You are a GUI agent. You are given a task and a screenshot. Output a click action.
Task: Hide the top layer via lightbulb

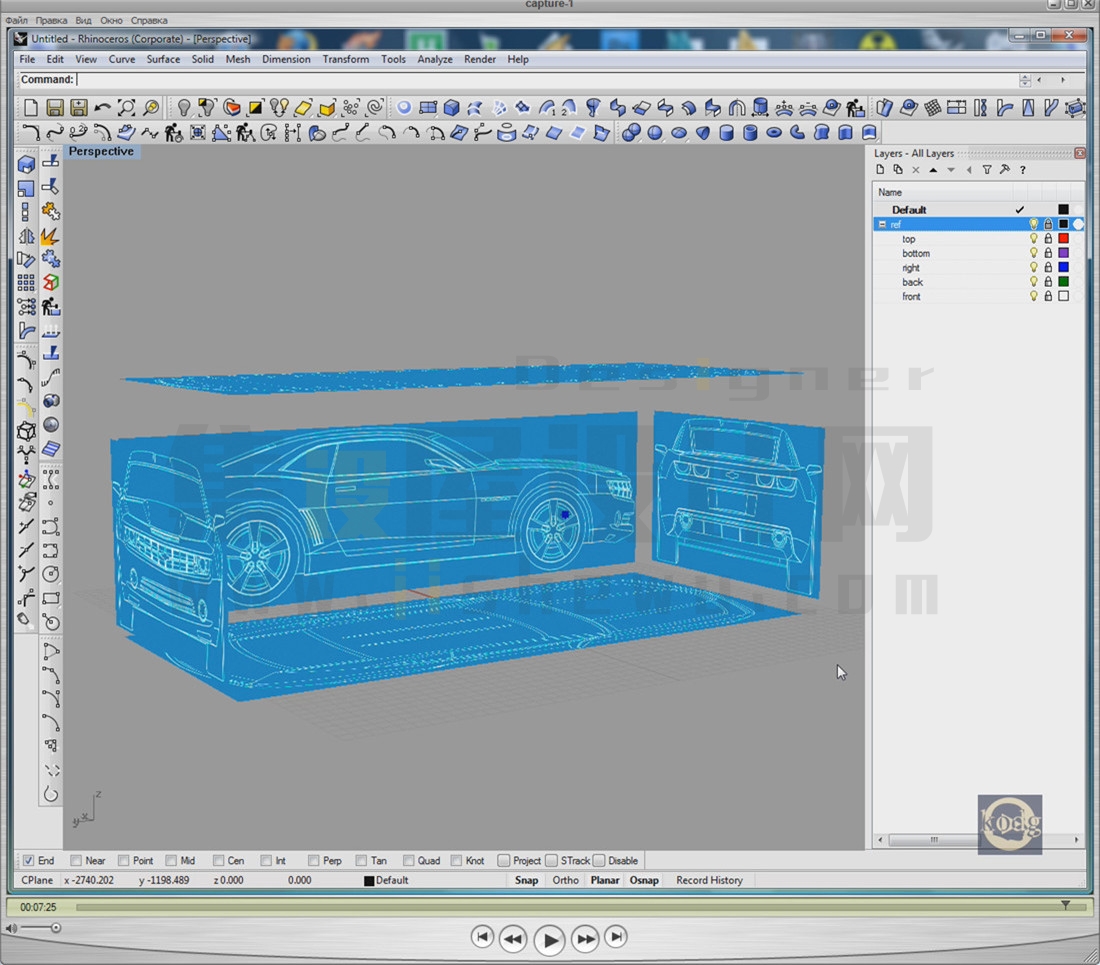point(1033,238)
